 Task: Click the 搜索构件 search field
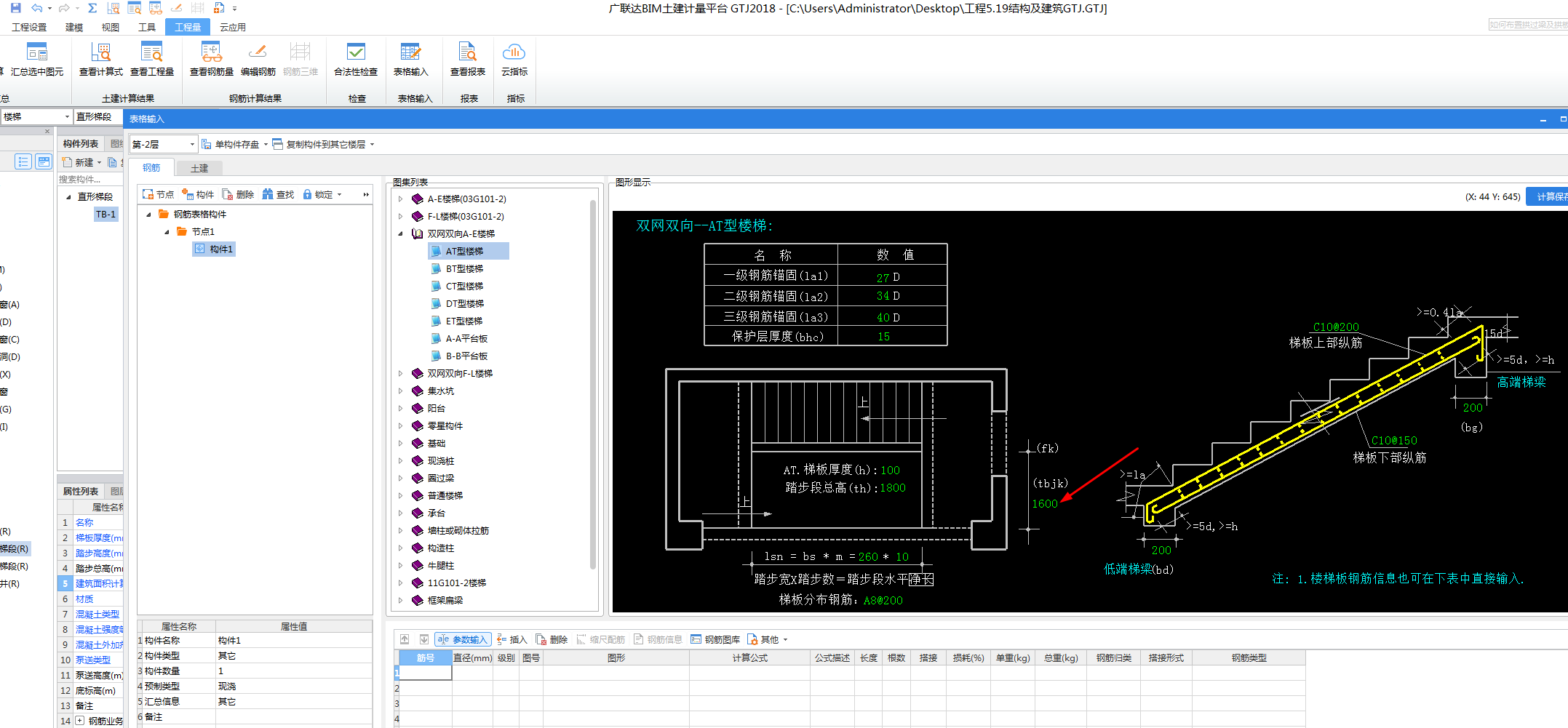[90, 179]
